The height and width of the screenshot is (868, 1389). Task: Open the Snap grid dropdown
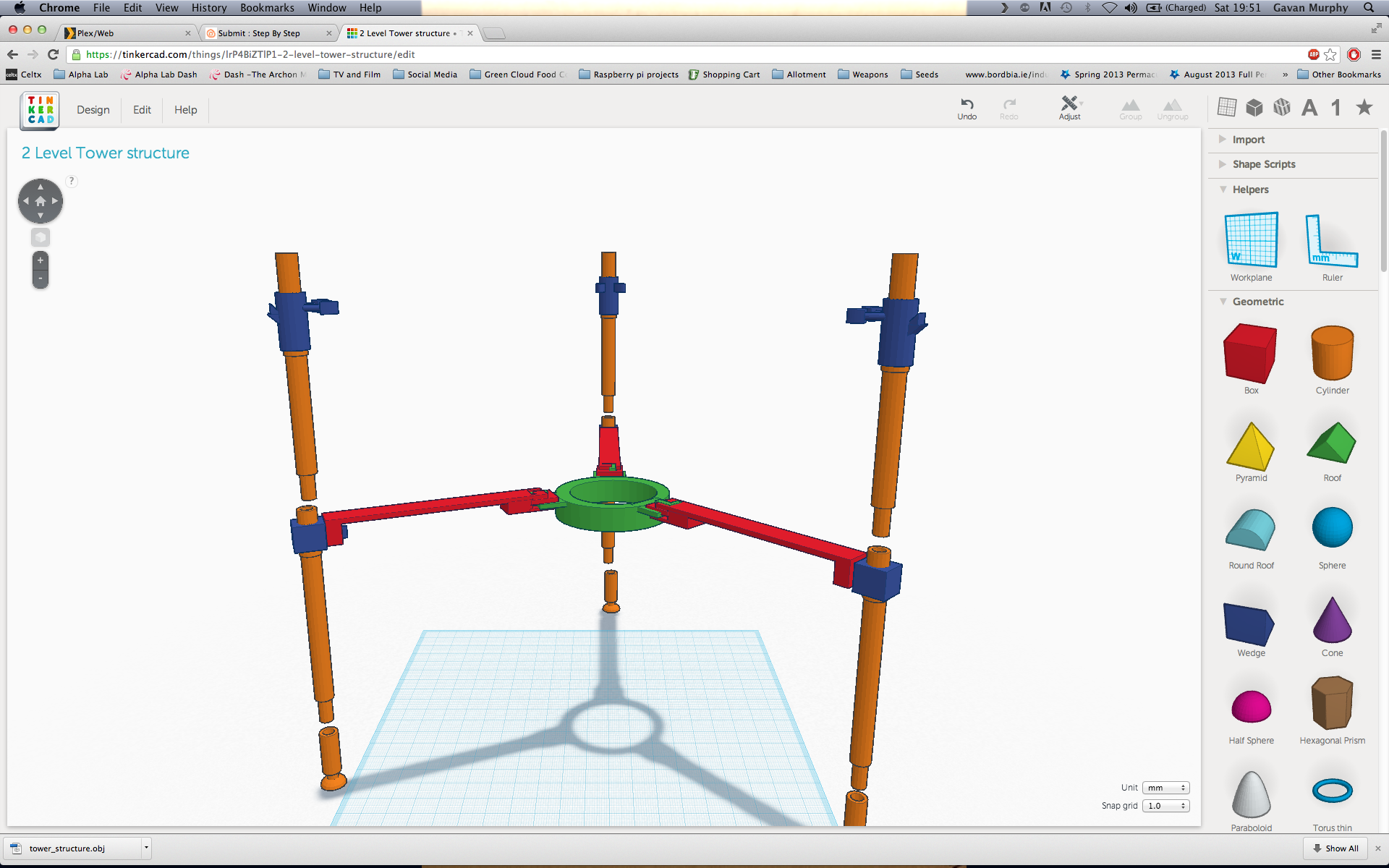click(x=1165, y=806)
